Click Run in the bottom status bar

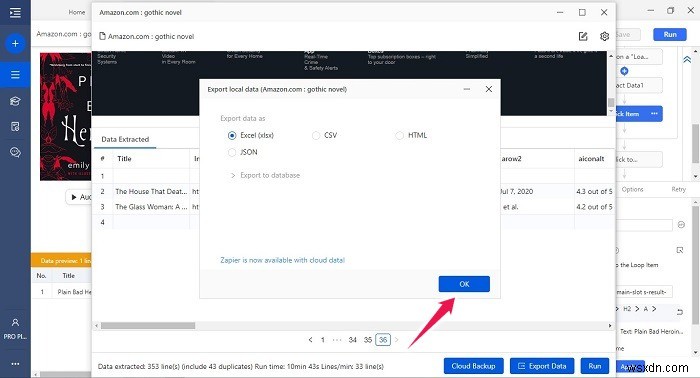tap(595, 366)
